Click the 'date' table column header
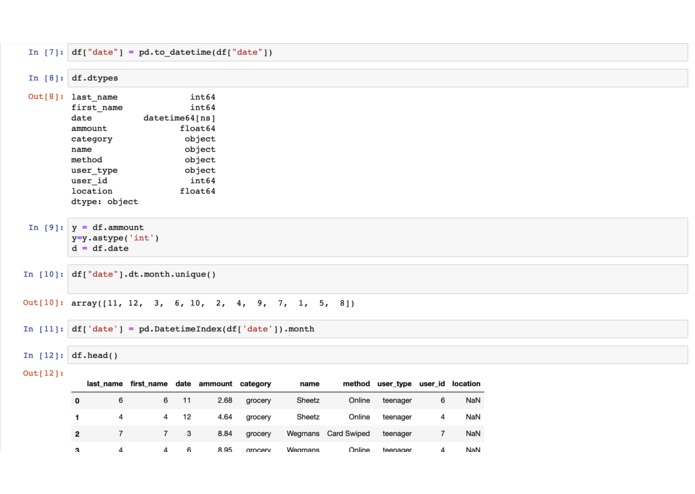The image size is (695, 494). pos(183,384)
